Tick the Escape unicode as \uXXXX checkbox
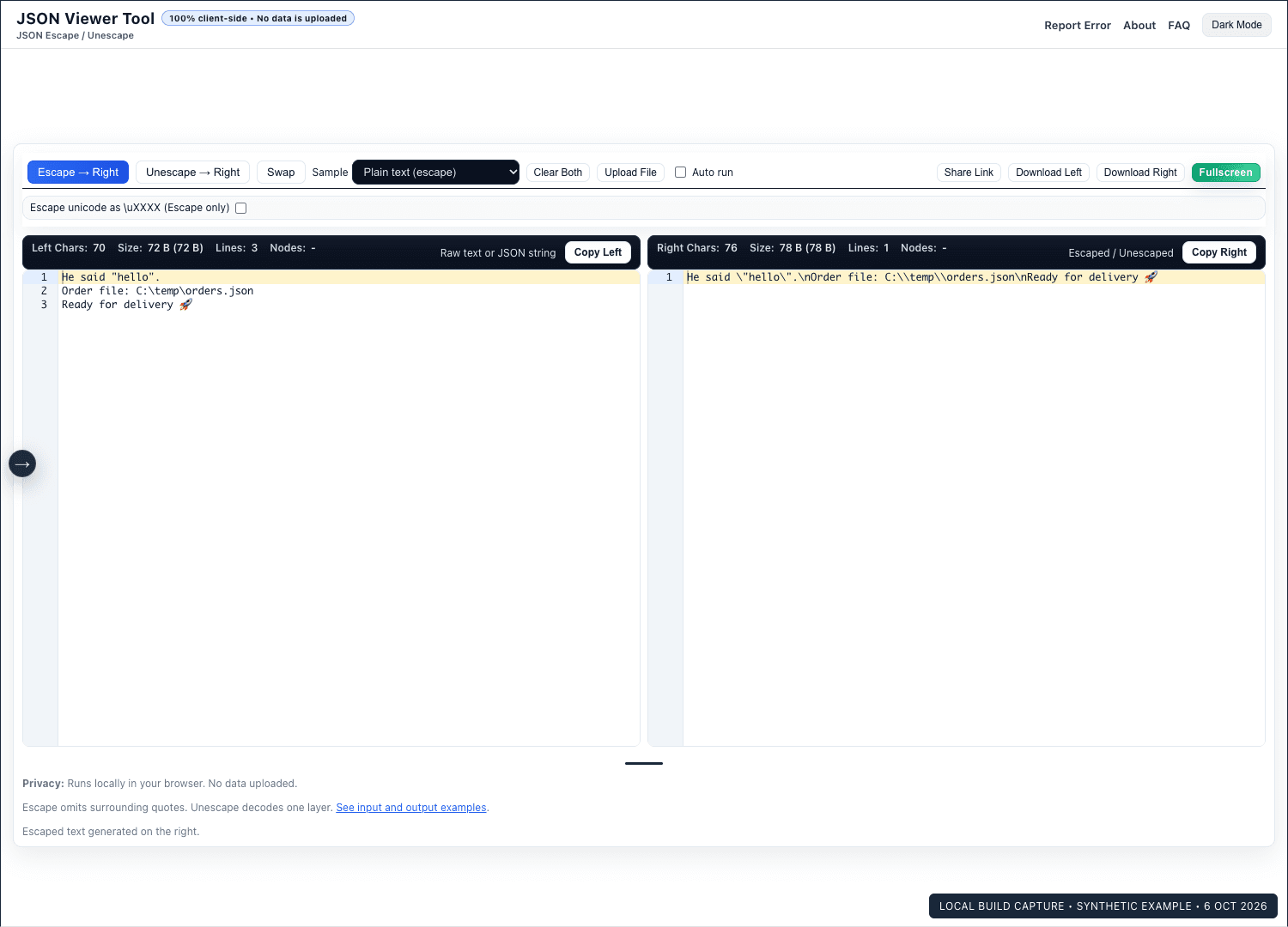 tap(240, 208)
